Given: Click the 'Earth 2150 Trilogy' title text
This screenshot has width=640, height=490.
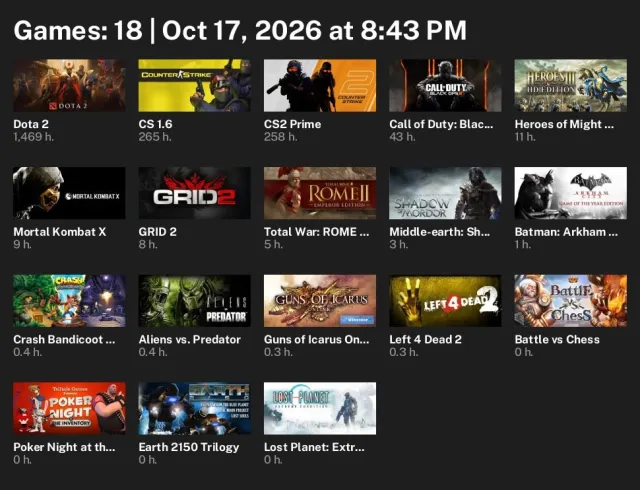Looking at the screenshot, I should click(189, 447).
